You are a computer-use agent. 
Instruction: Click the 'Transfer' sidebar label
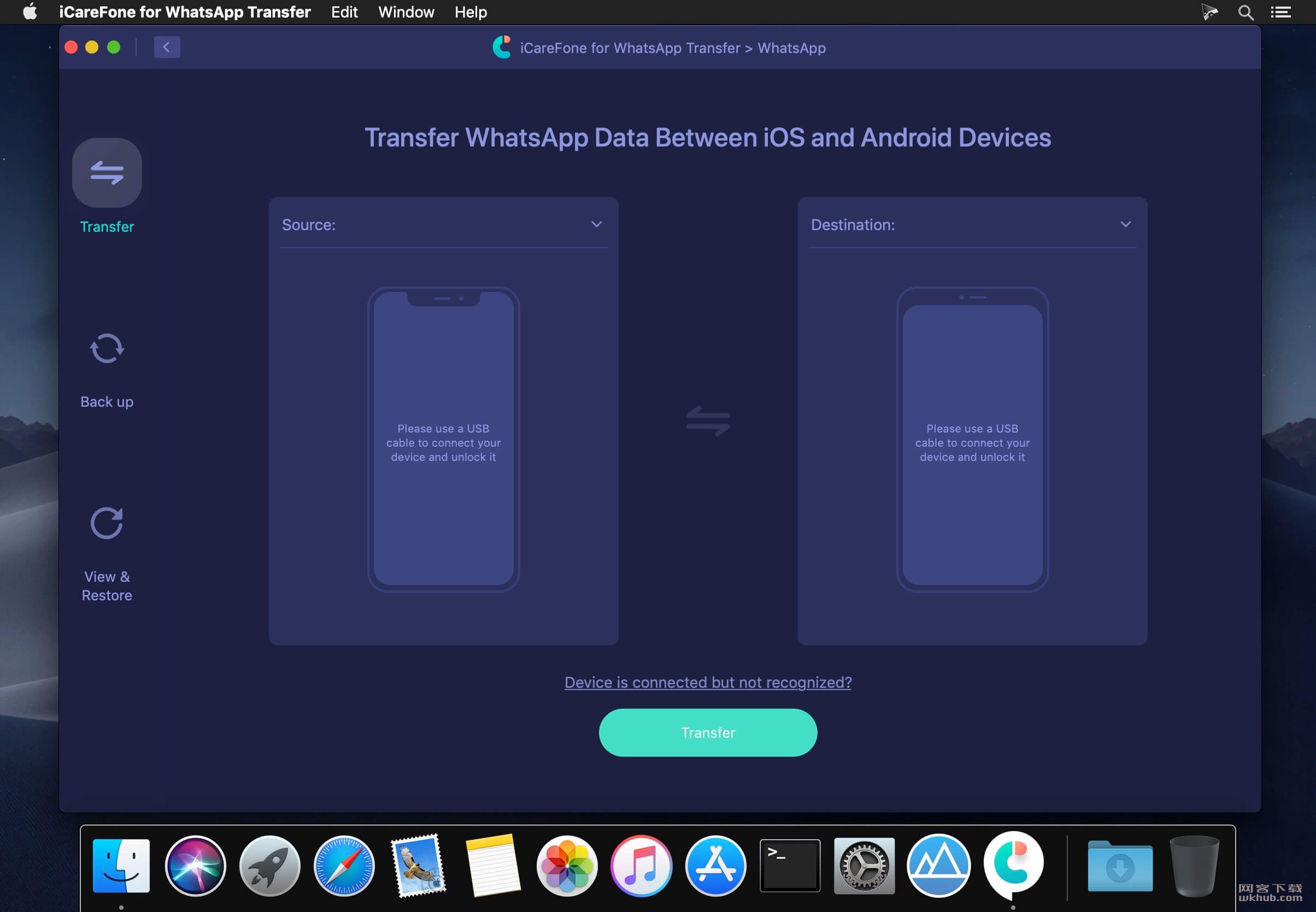(x=107, y=227)
